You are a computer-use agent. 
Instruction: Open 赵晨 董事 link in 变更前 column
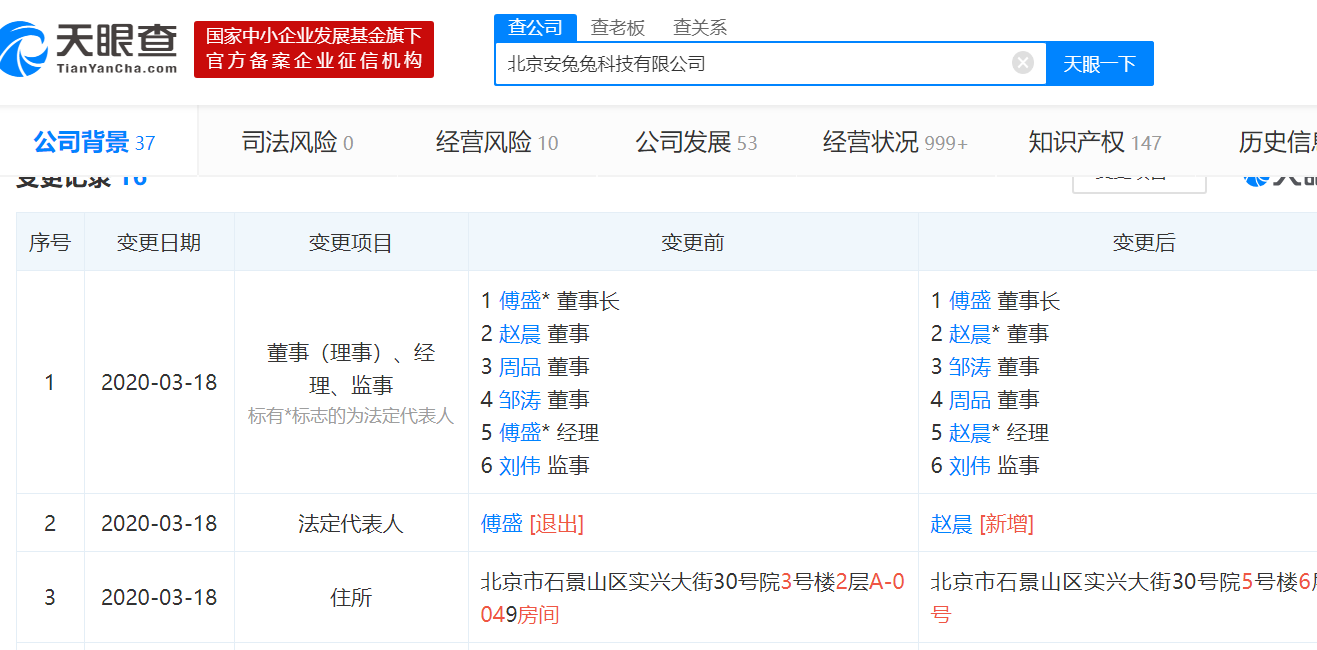[x=520, y=334]
